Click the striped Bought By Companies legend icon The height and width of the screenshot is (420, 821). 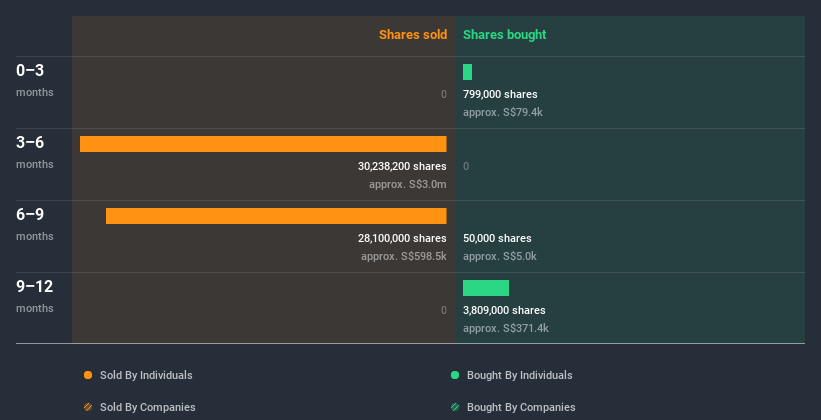[455, 407]
